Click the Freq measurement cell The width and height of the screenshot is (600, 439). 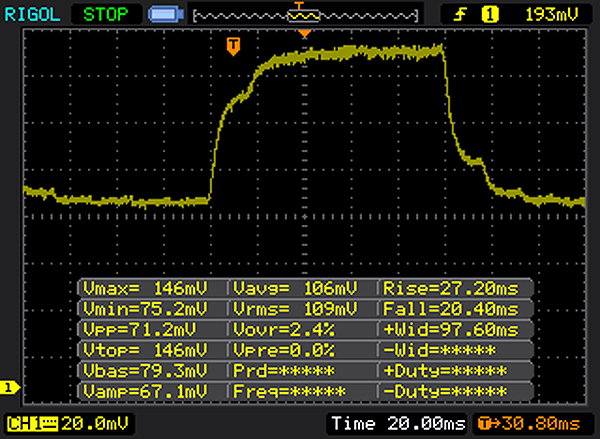click(x=289, y=391)
